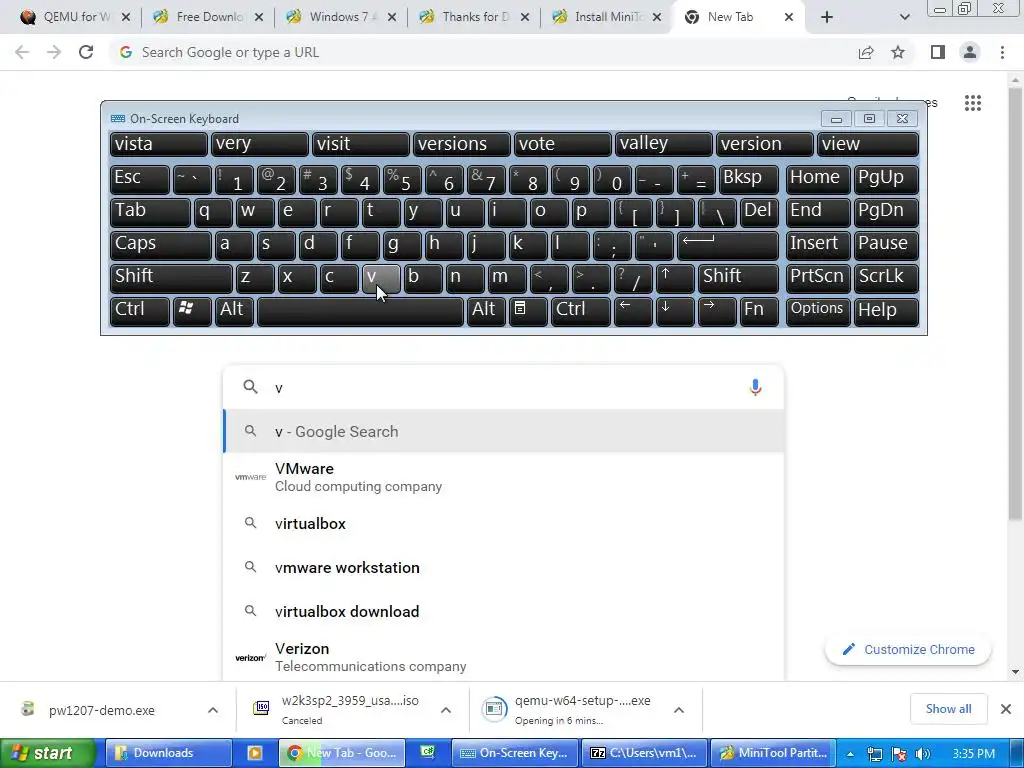Viewport: 1024px width, 768px height.
Task: Start voice search with microphone icon
Action: click(x=755, y=387)
